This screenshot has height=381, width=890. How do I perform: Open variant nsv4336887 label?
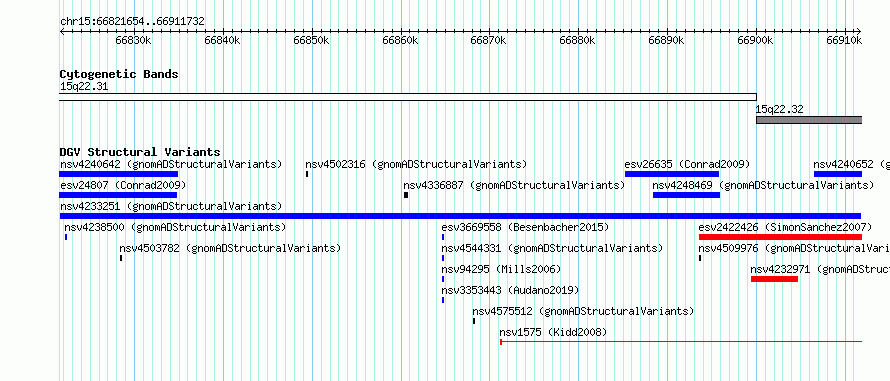[x=514, y=186]
